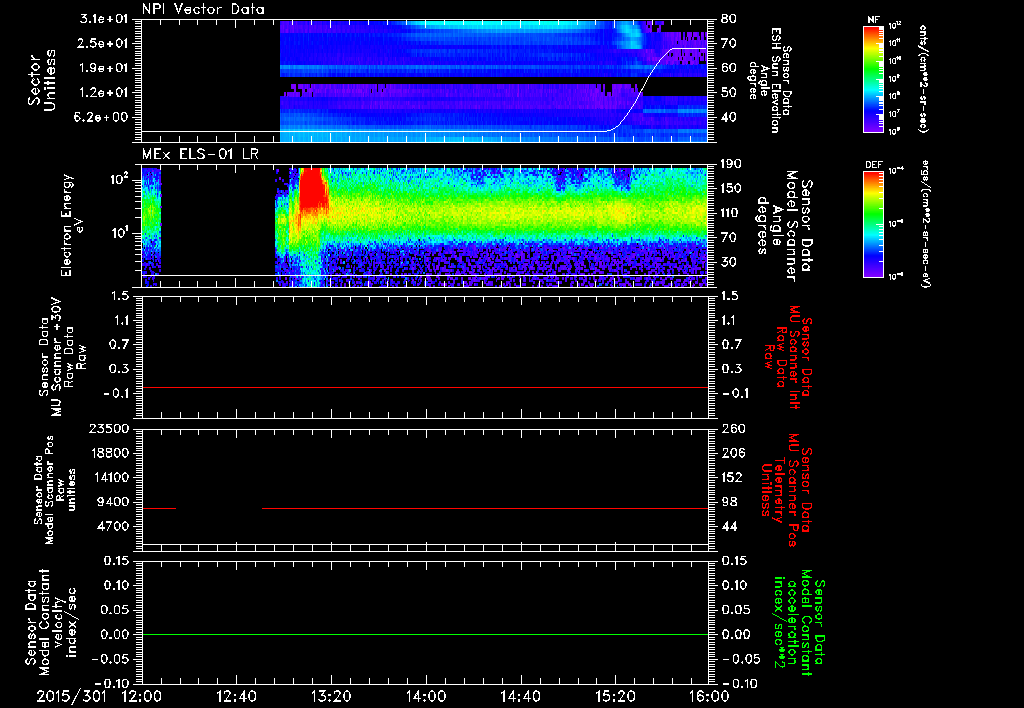Click the 14:00 time axis label
The width and height of the screenshot is (1024, 708).
click(x=426, y=696)
